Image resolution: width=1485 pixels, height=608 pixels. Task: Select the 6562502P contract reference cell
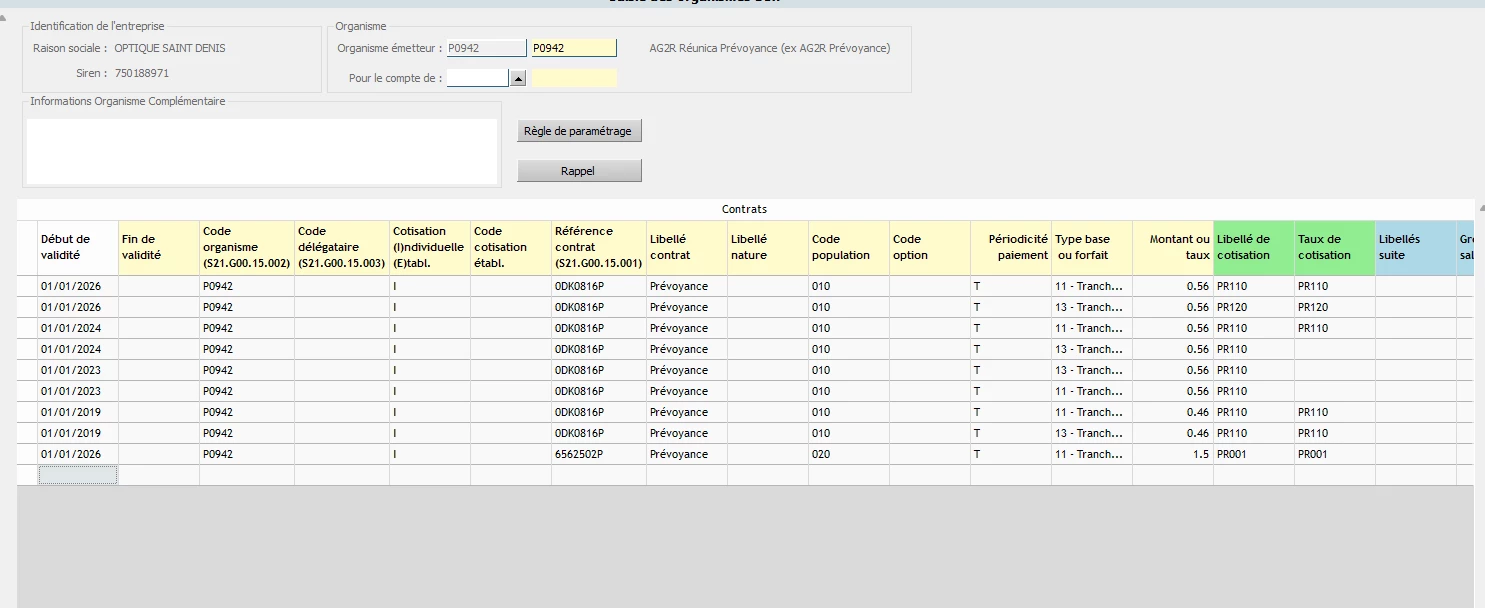pyautogui.click(x=598, y=454)
